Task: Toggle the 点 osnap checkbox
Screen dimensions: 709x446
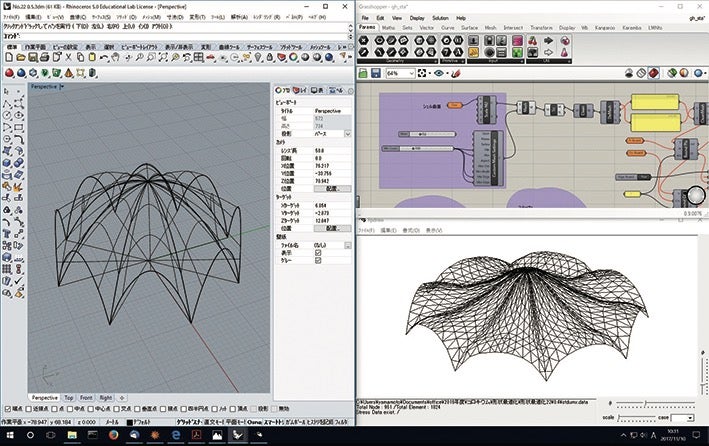Action: point(54,409)
